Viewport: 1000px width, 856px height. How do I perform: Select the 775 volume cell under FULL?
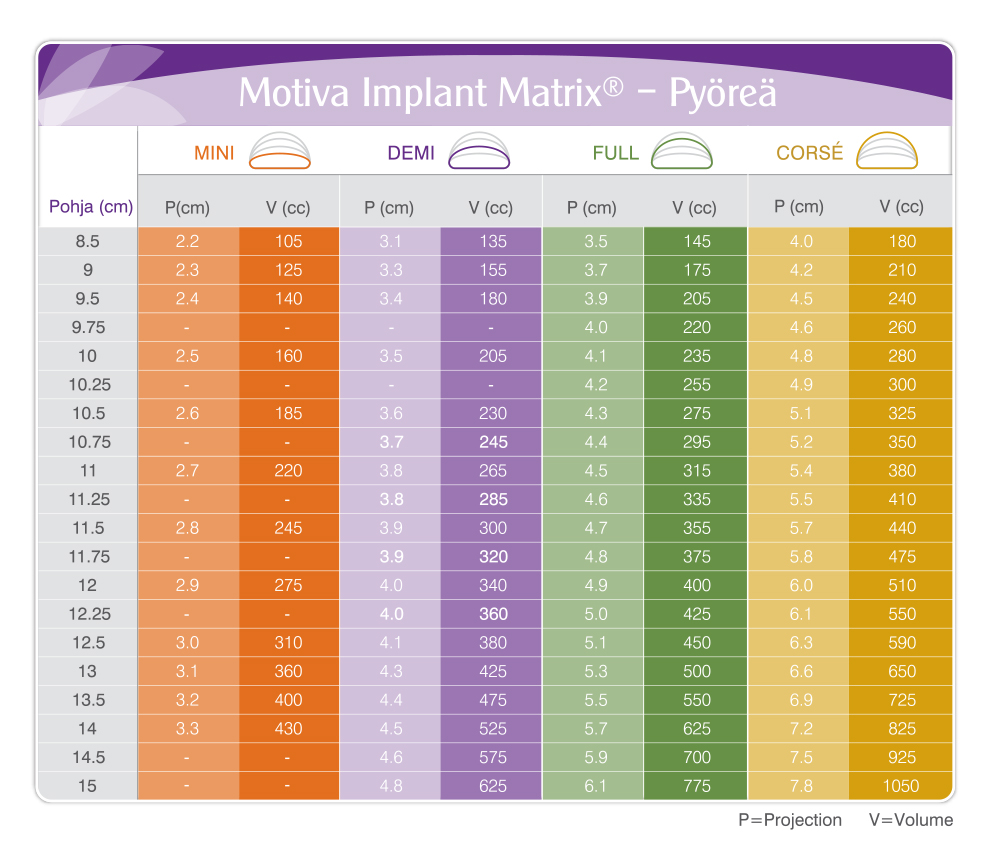[694, 786]
